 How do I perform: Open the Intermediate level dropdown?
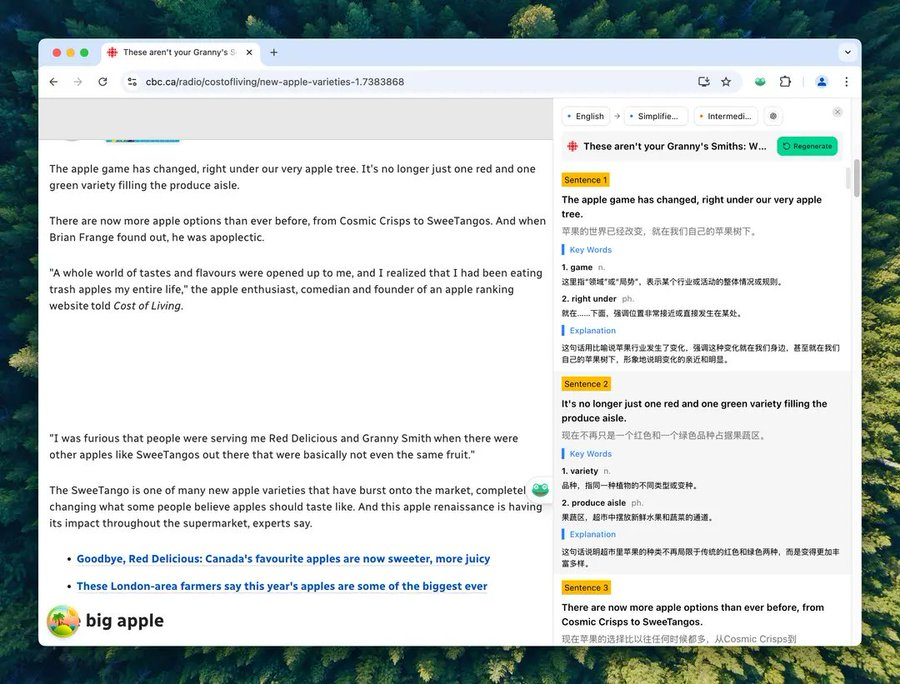coord(726,116)
